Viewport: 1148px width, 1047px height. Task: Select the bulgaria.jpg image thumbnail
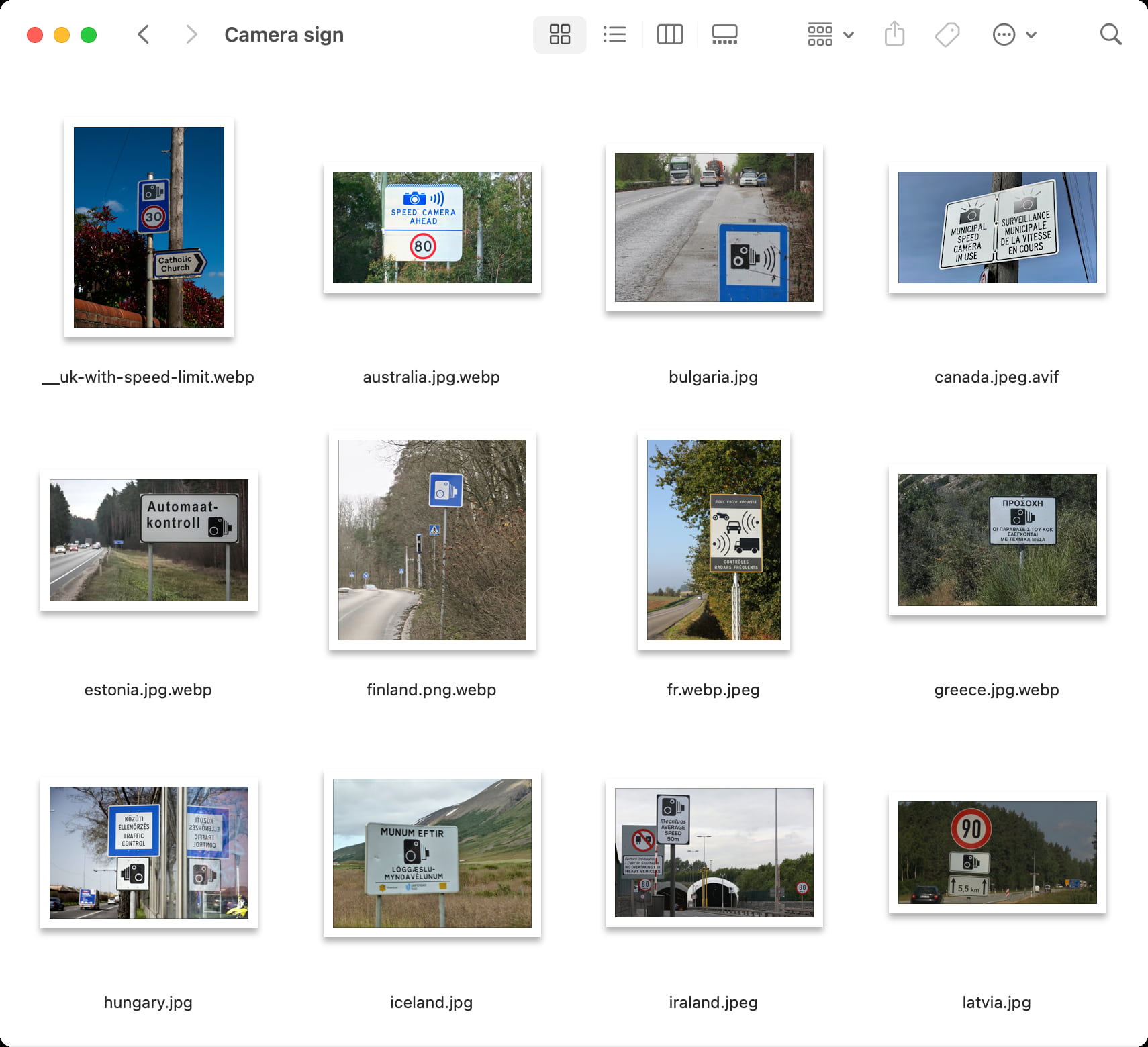pos(714,228)
